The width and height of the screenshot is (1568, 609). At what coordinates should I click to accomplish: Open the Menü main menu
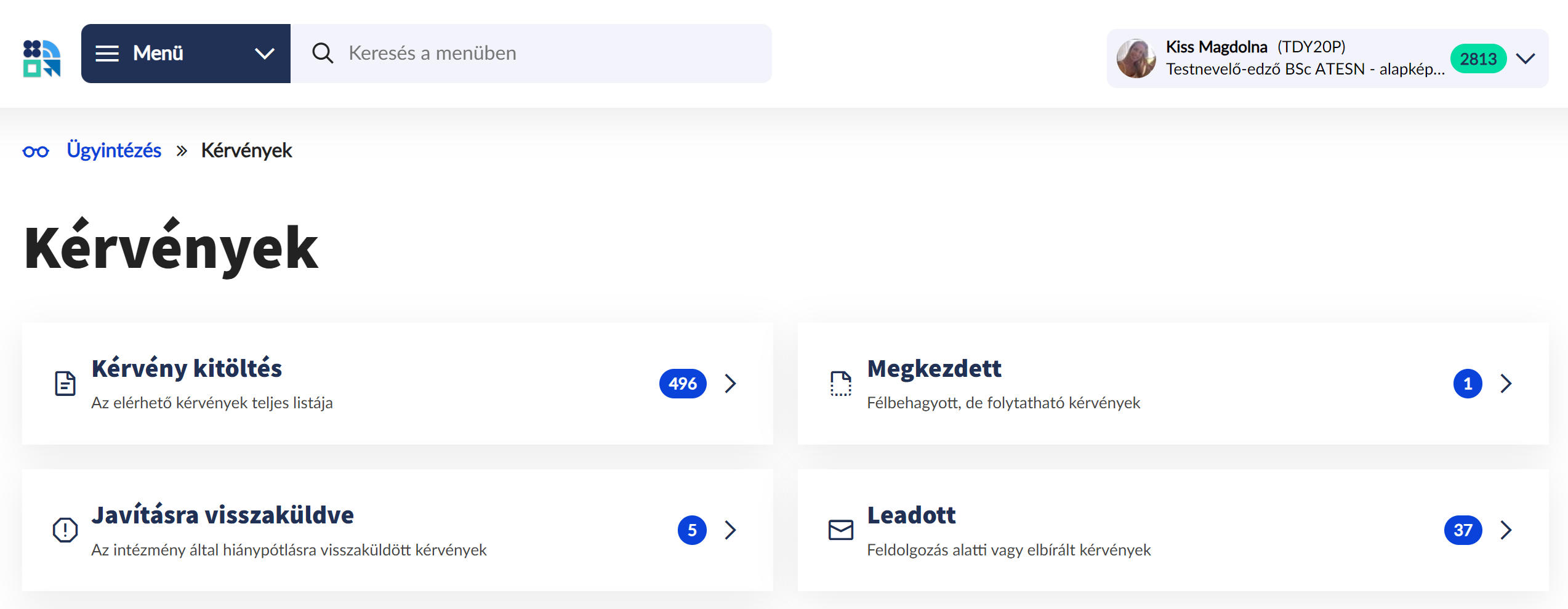[158, 54]
